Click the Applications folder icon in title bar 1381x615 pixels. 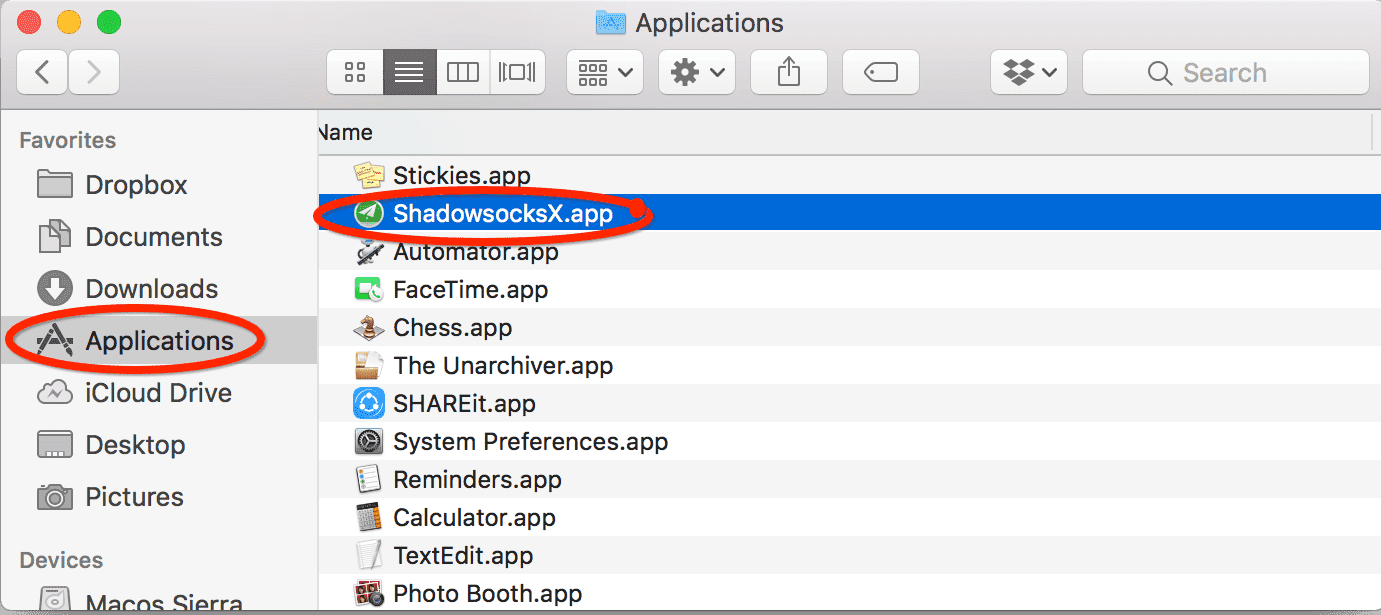point(611,22)
